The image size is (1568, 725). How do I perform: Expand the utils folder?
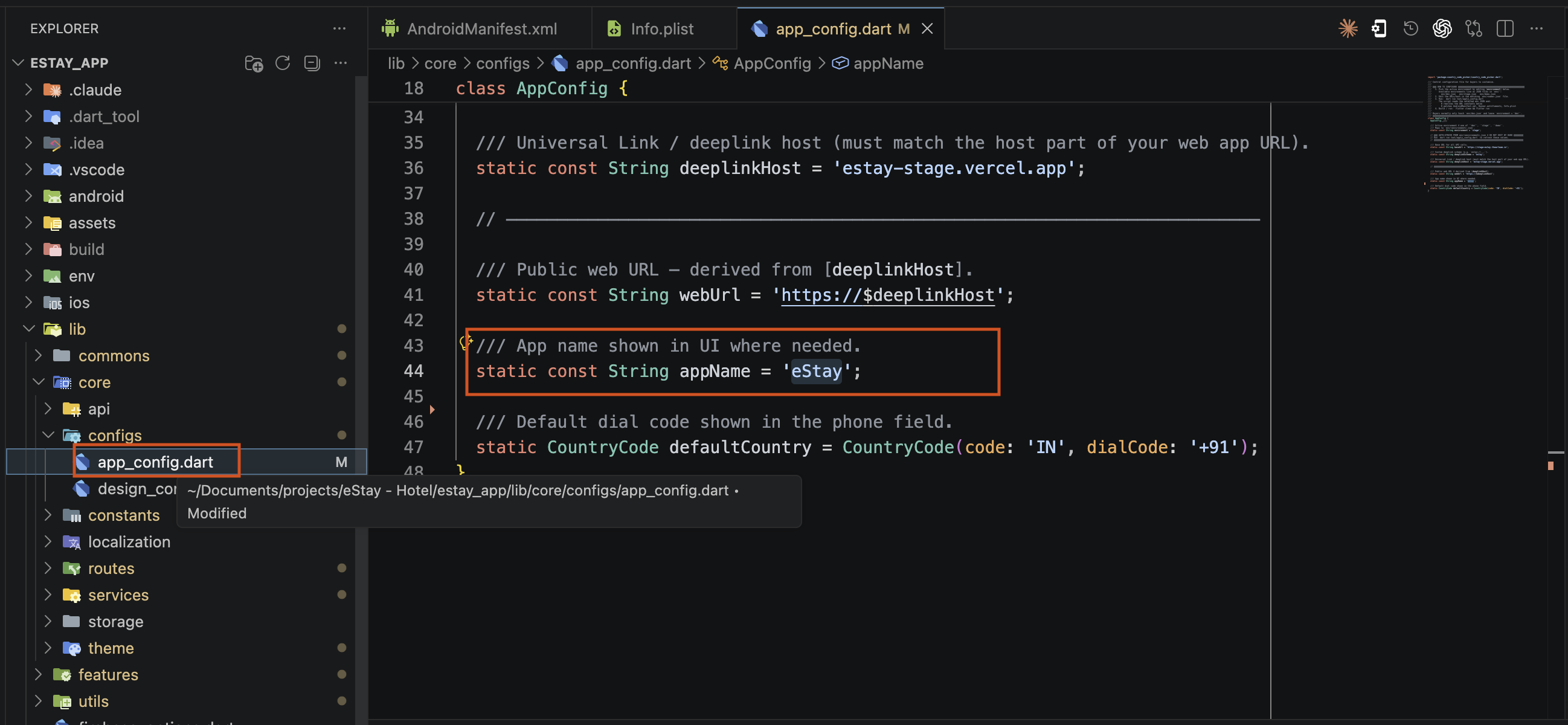point(37,701)
